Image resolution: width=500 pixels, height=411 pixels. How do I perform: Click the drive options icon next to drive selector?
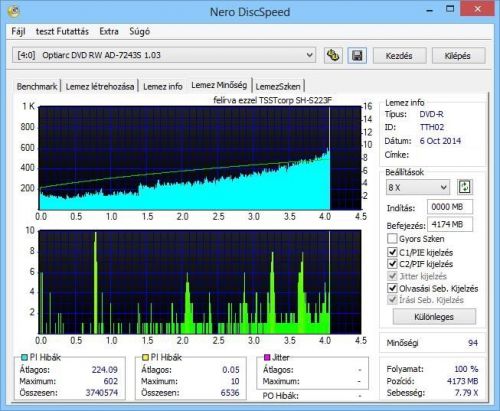point(333,55)
